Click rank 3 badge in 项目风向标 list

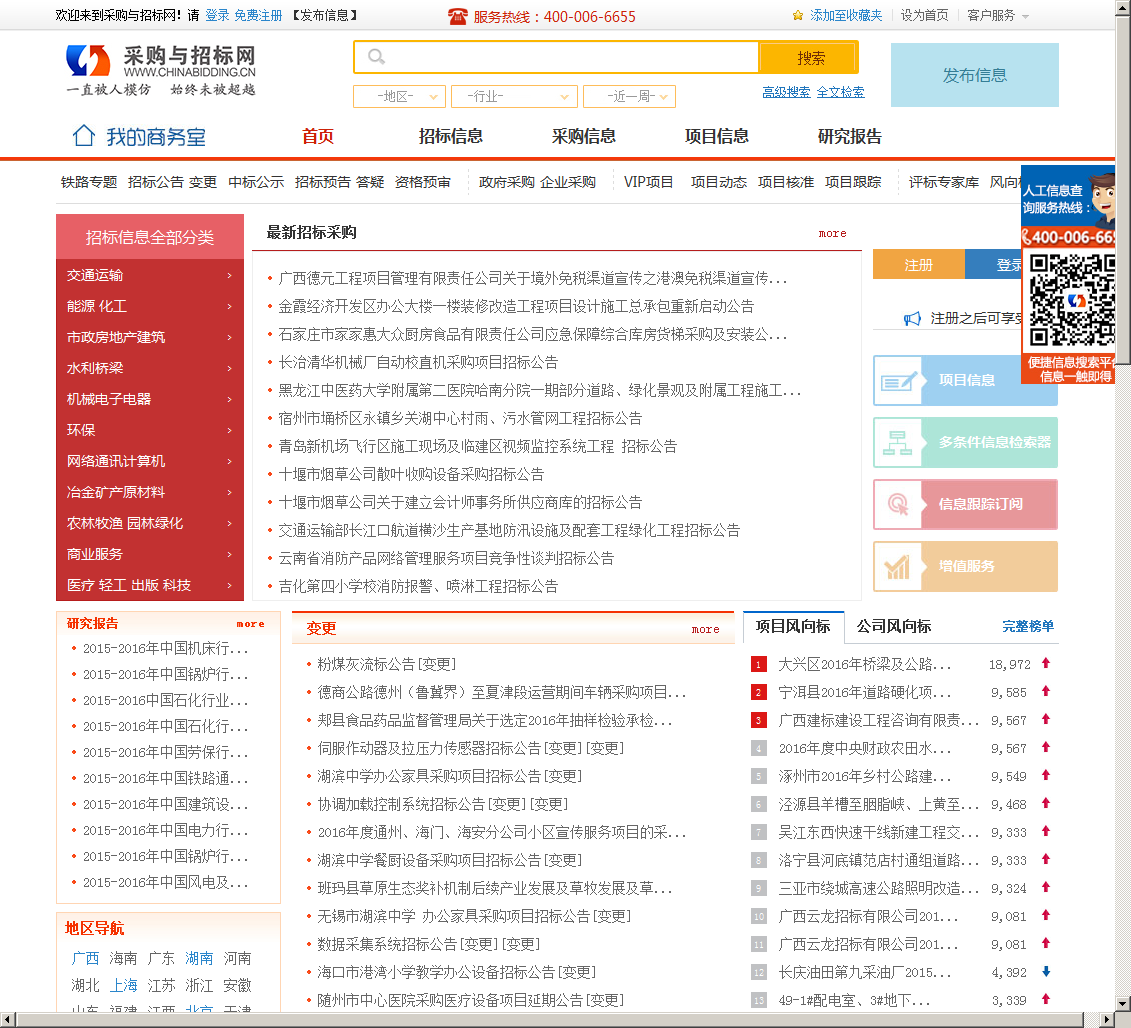click(x=758, y=720)
